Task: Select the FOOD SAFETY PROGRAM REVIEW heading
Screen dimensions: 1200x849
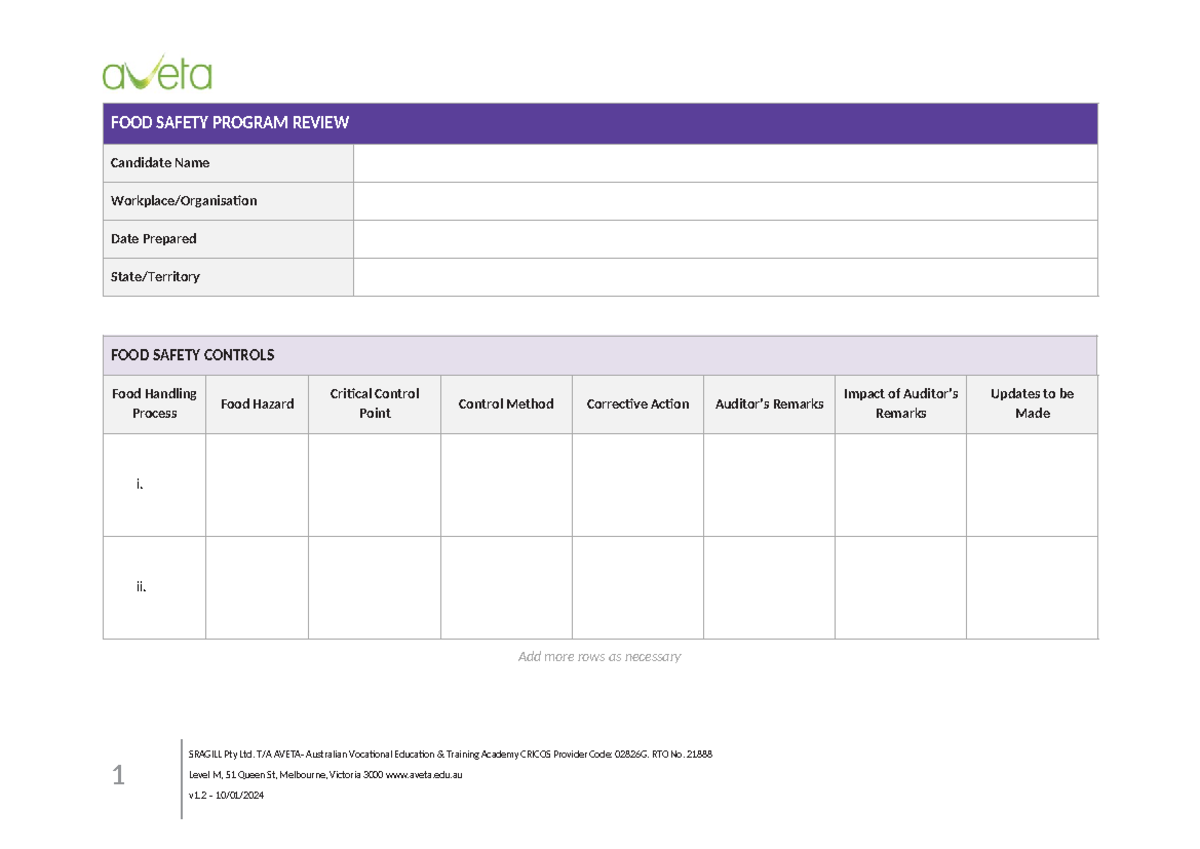Action: [230, 123]
